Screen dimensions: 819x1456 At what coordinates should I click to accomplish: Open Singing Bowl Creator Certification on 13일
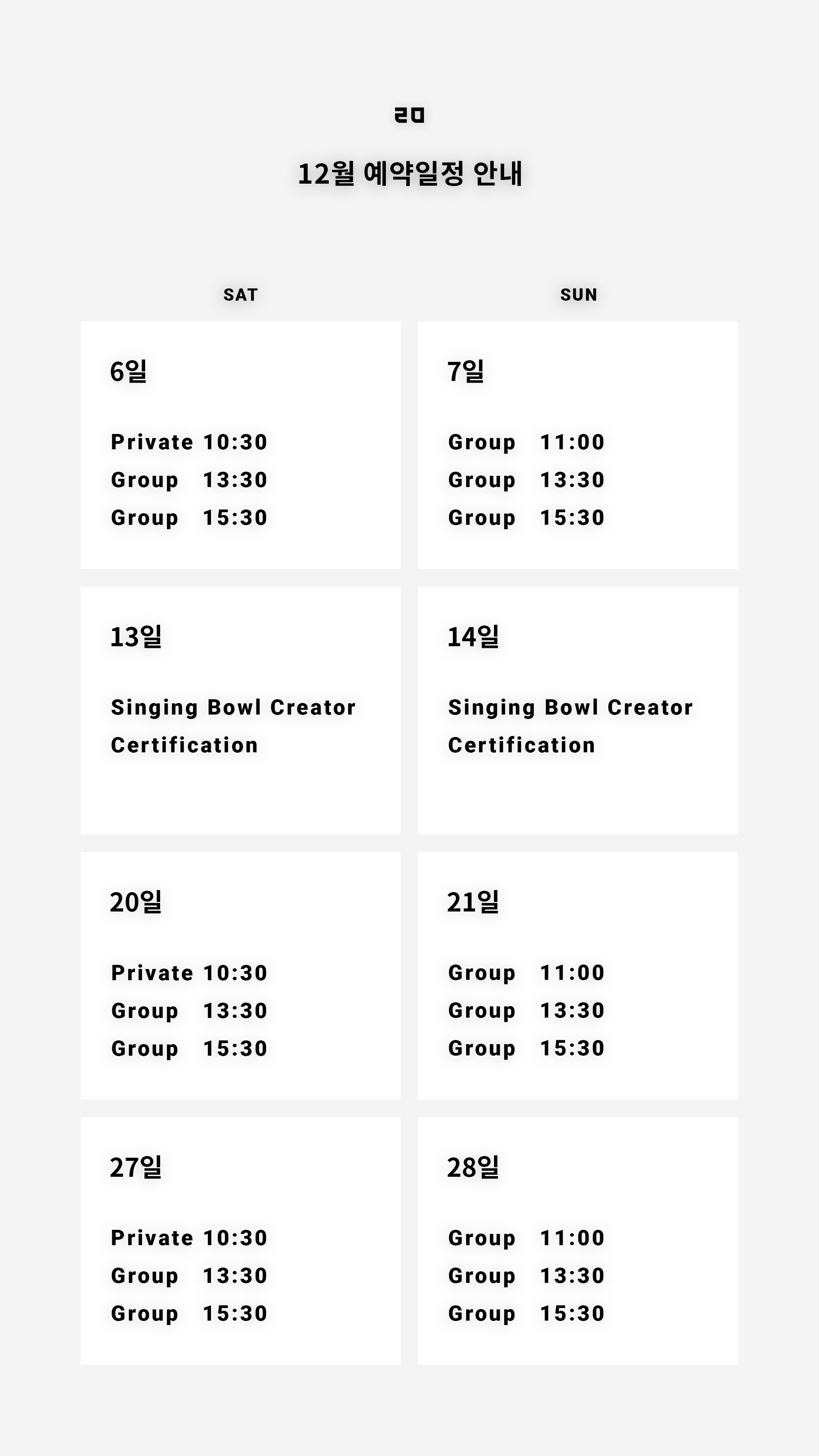pos(233,726)
